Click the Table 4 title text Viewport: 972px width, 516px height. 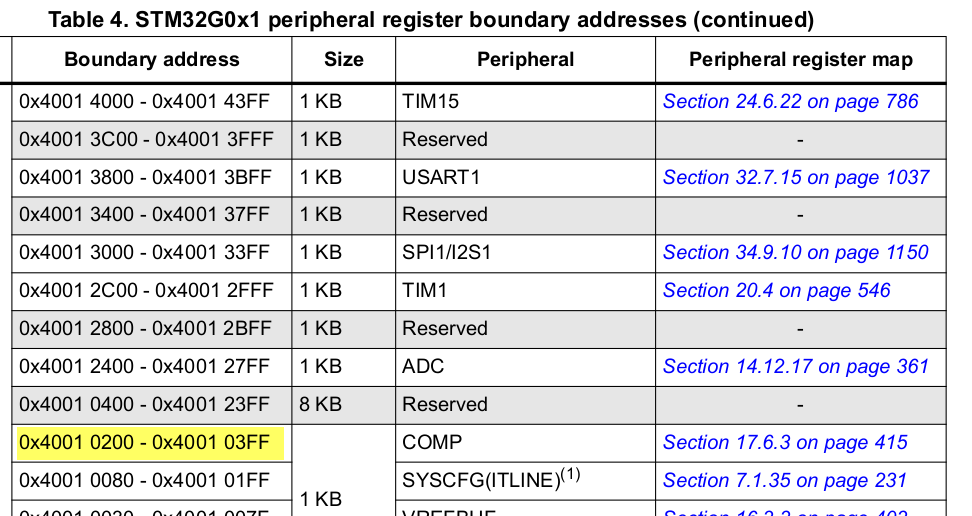tap(431, 20)
